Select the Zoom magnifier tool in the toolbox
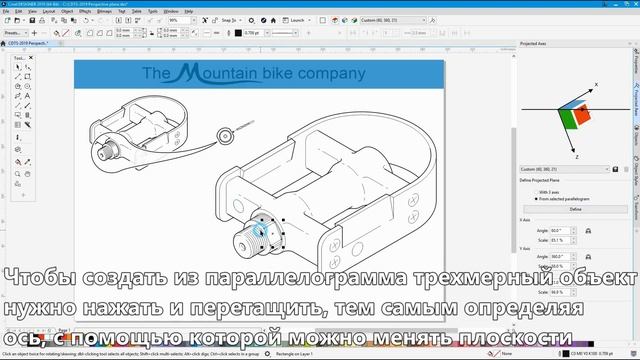Image resolution: width=640 pixels, height=360 pixels. point(18,174)
